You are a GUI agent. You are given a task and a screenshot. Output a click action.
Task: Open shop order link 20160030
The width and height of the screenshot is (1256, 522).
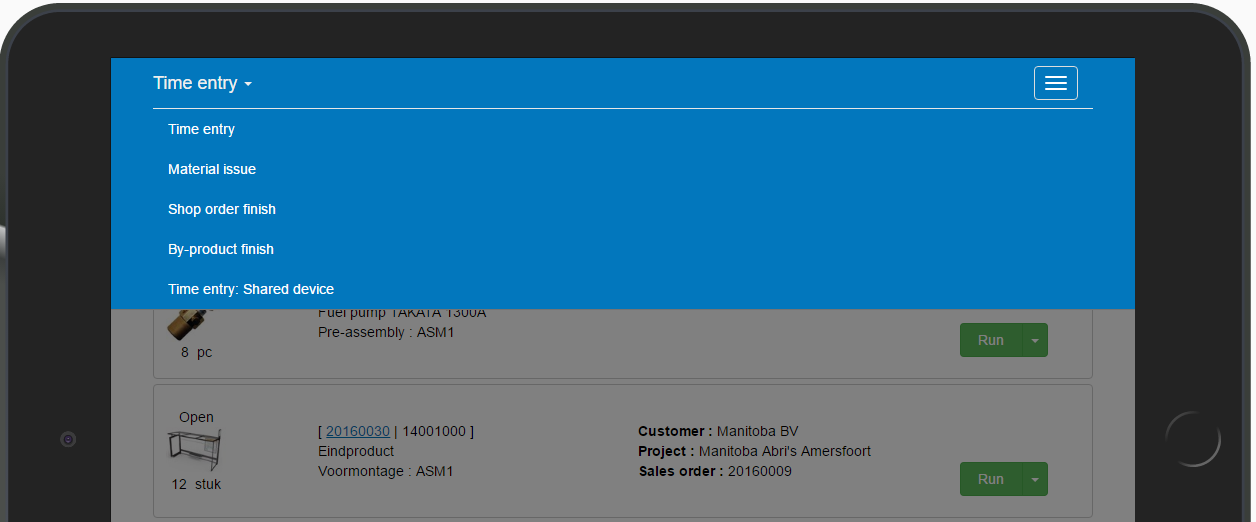[x=357, y=431]
